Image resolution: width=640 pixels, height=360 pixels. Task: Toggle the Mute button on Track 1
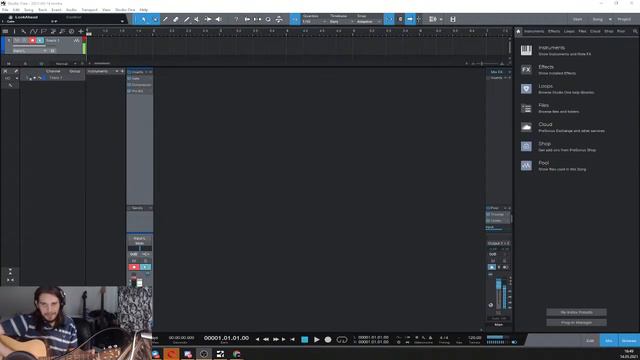coord(17,40)
